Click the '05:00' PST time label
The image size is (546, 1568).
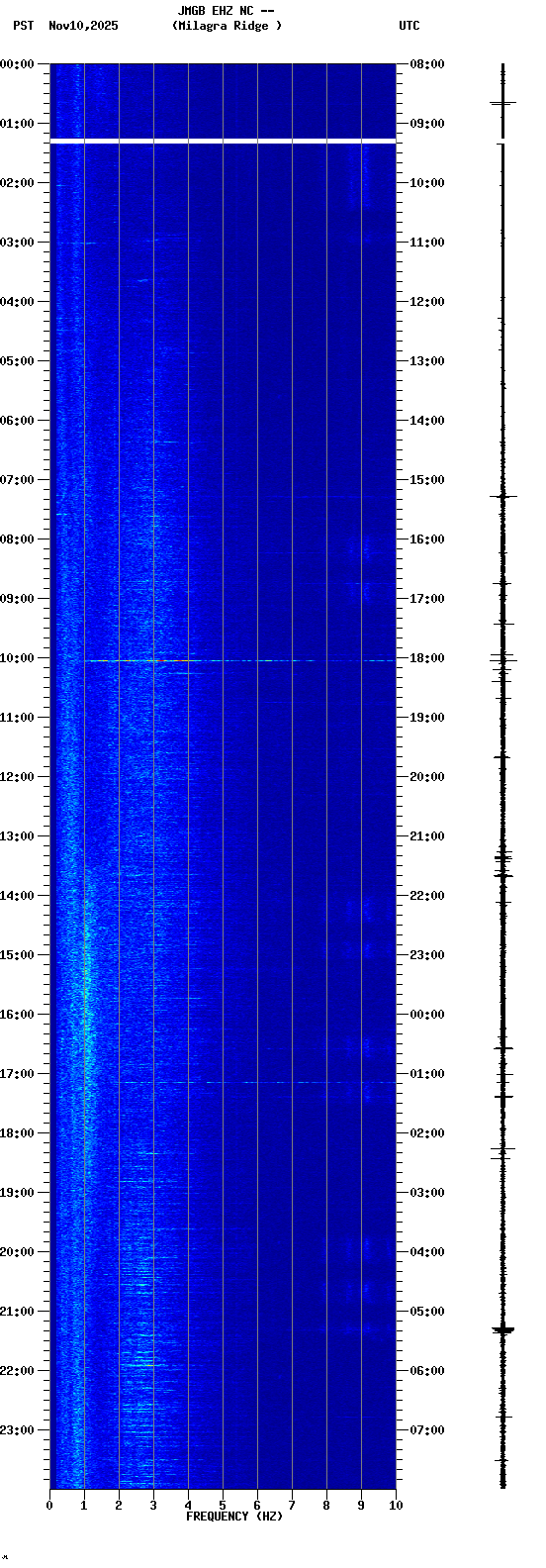tap(18, 361)
